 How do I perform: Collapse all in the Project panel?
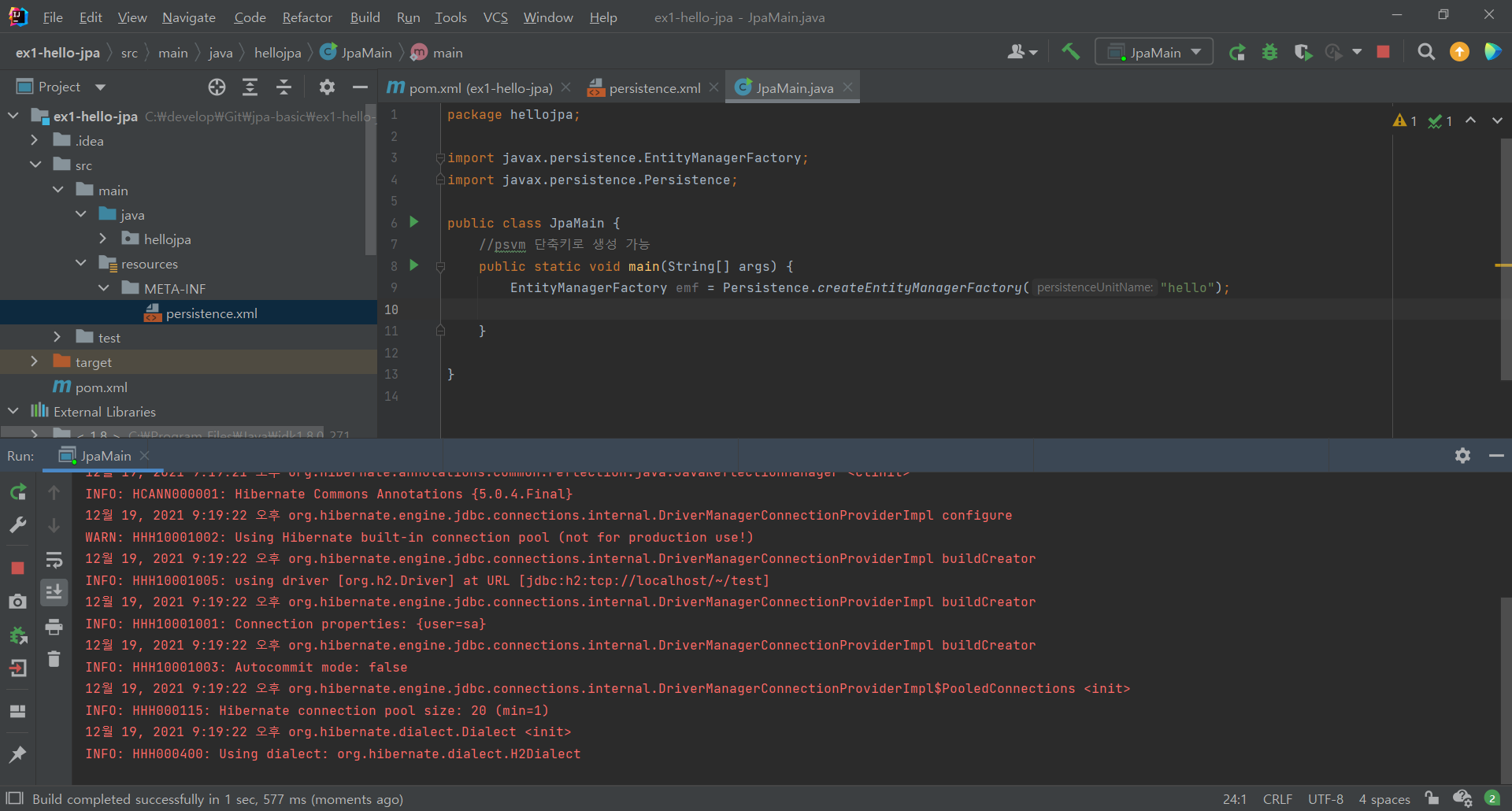pyautogui.click(x=283, y=87)
